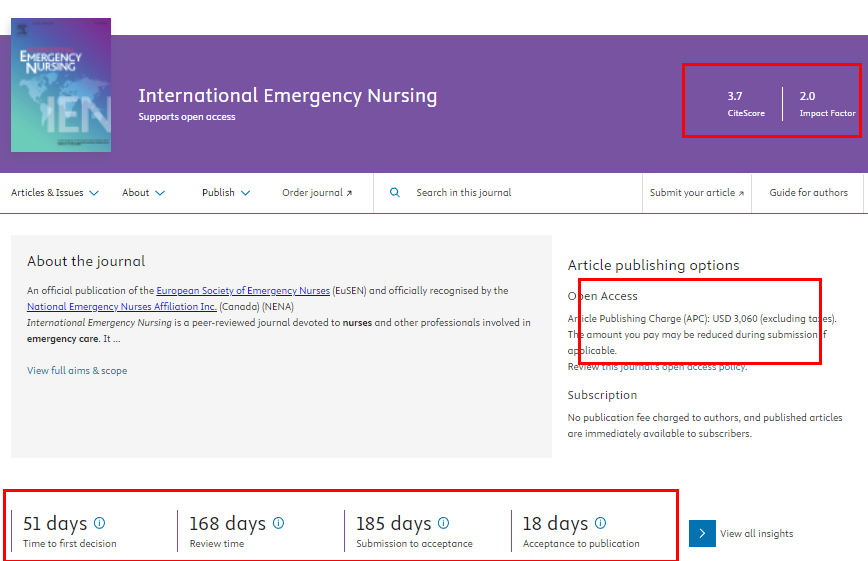
Task: Click the 3.7 CiteScore metric
Action: 746,104
